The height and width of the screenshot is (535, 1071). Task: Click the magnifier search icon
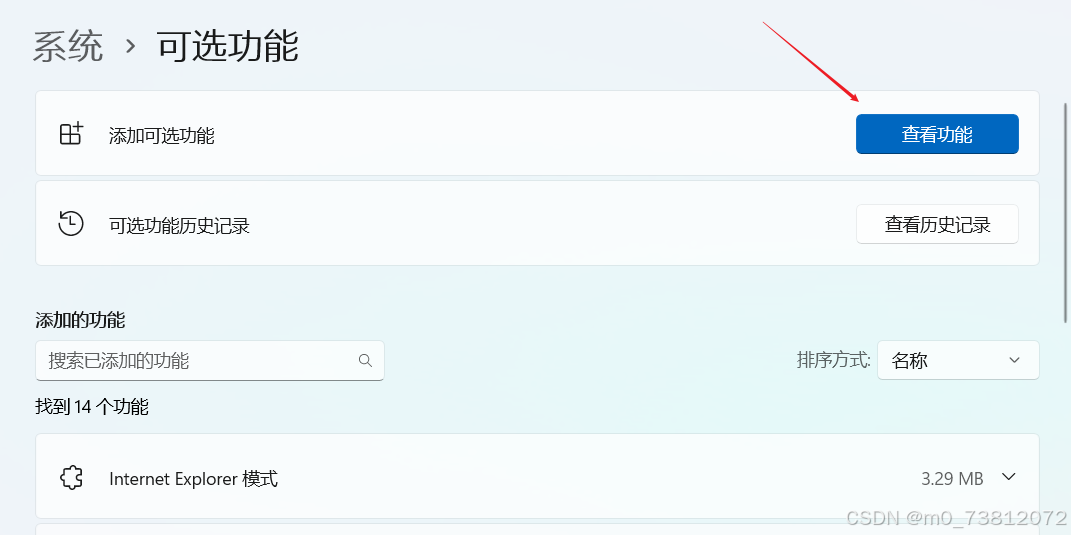(x=365, y=360)
